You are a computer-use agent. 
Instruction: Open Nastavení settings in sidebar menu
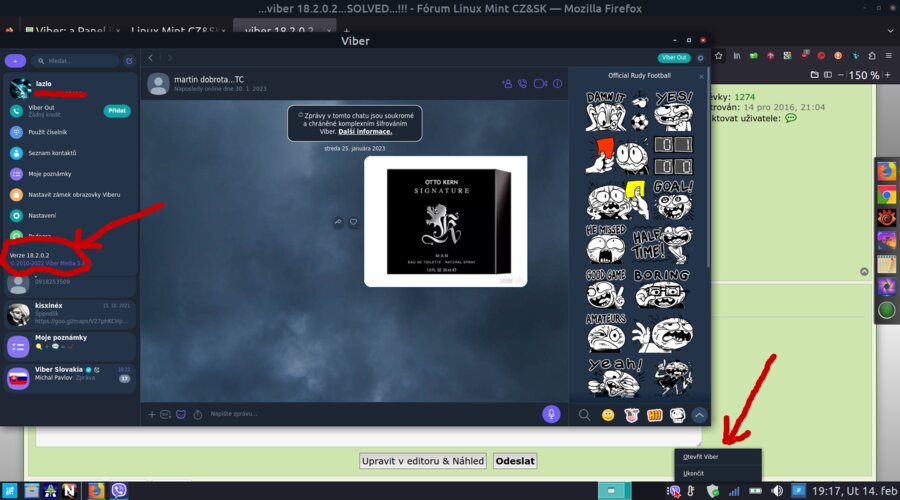[41, 215]
